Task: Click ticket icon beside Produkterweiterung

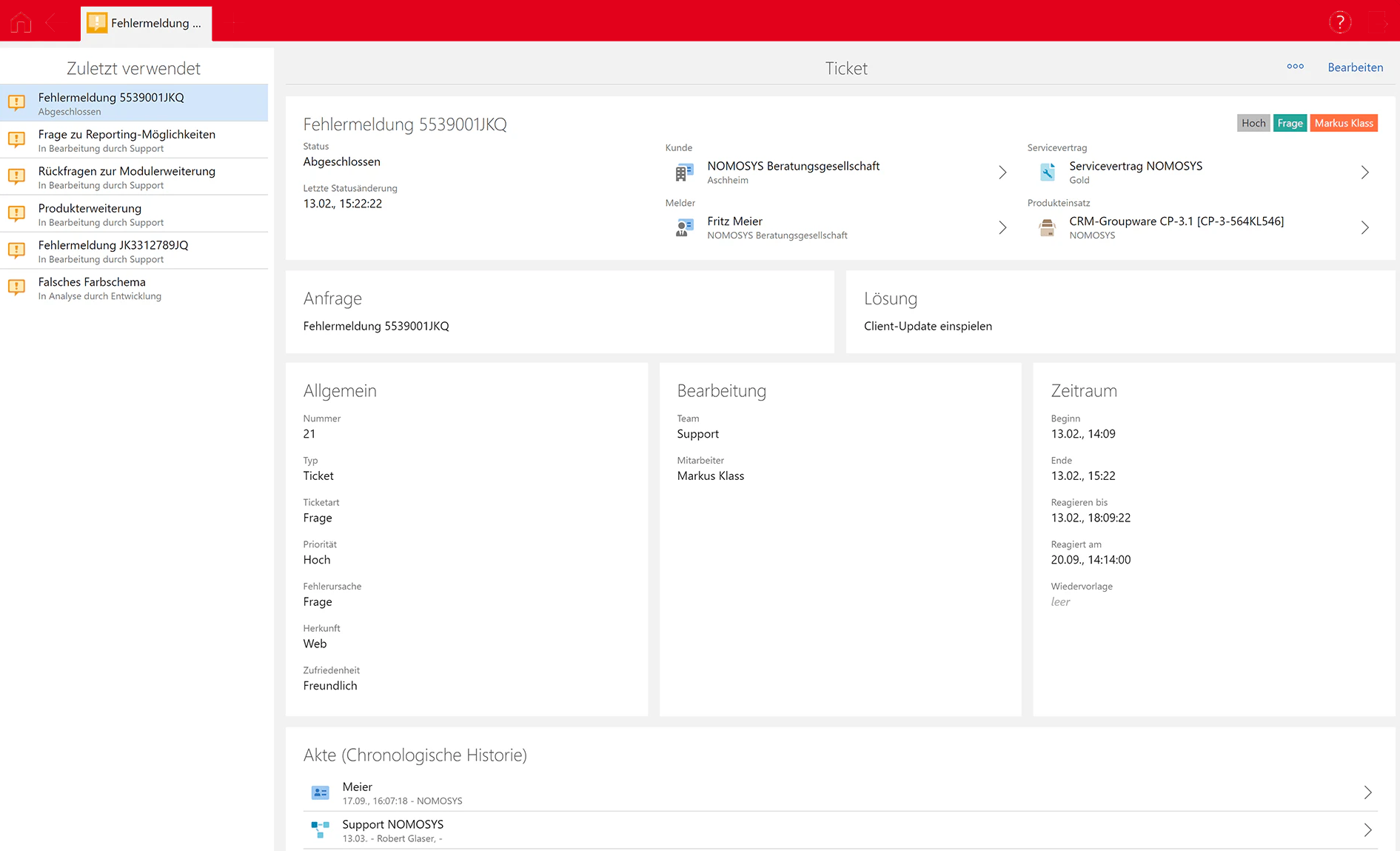Action: tap(16, 213)
